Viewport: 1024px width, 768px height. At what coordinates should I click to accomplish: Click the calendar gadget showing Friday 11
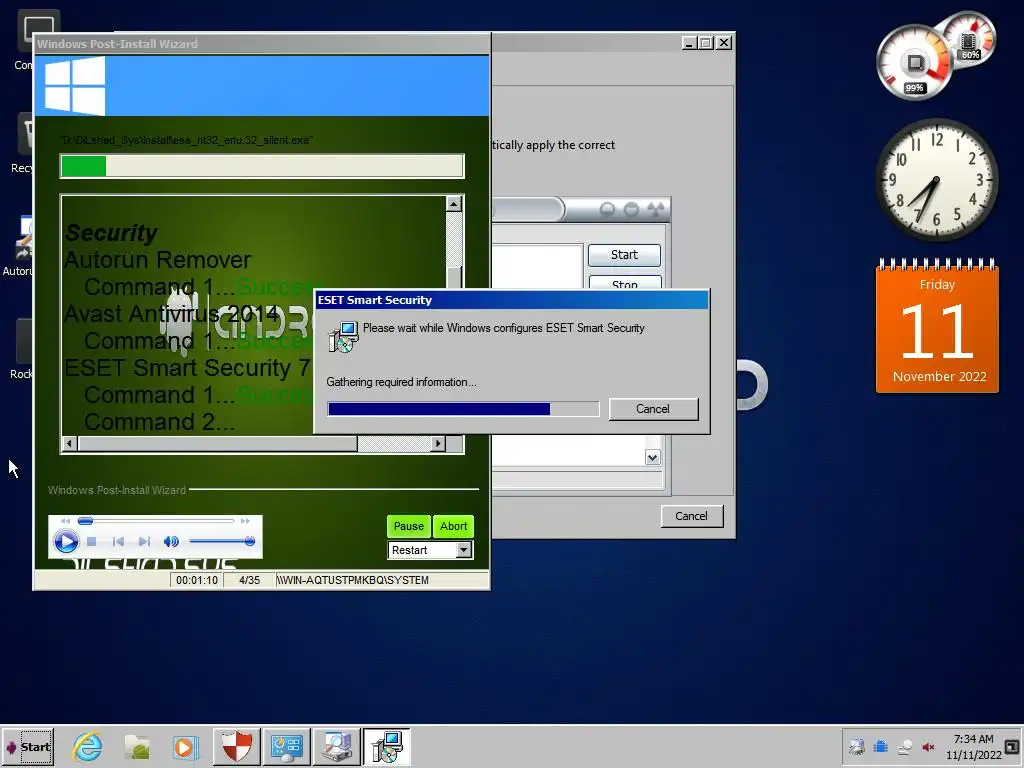pos(937,326)
